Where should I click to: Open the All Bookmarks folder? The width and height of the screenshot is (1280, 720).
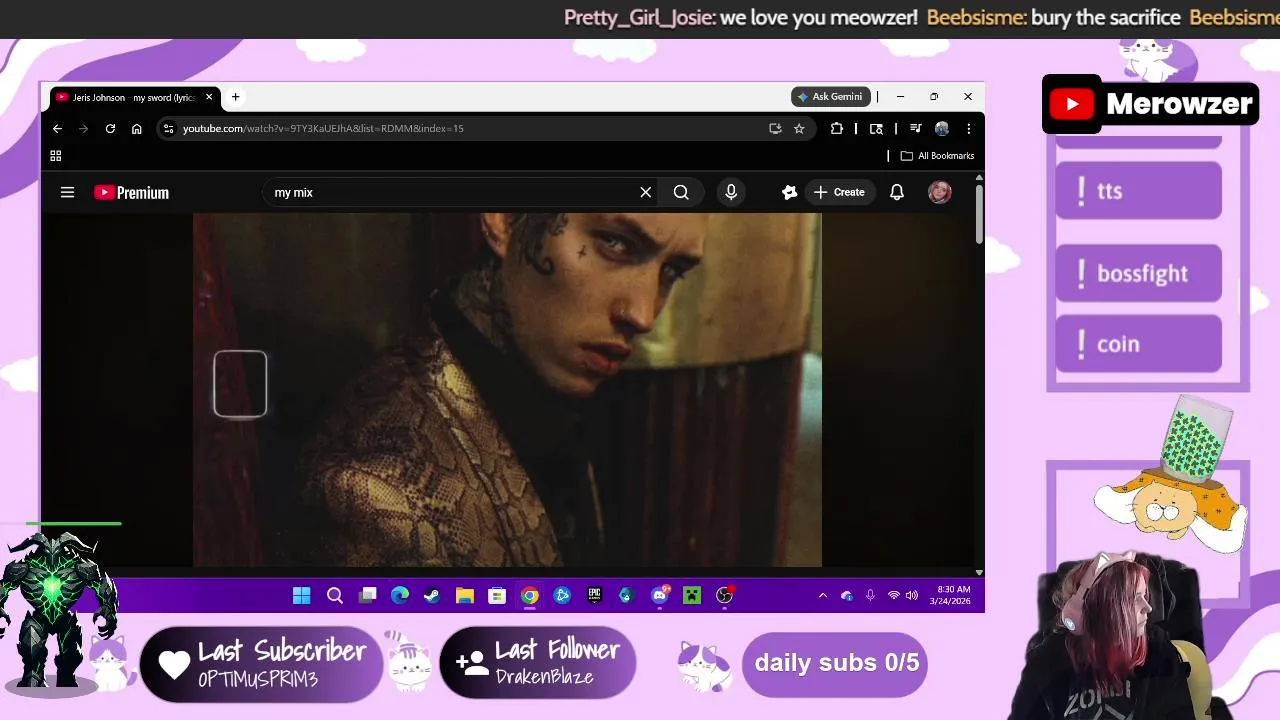[937, 156]
